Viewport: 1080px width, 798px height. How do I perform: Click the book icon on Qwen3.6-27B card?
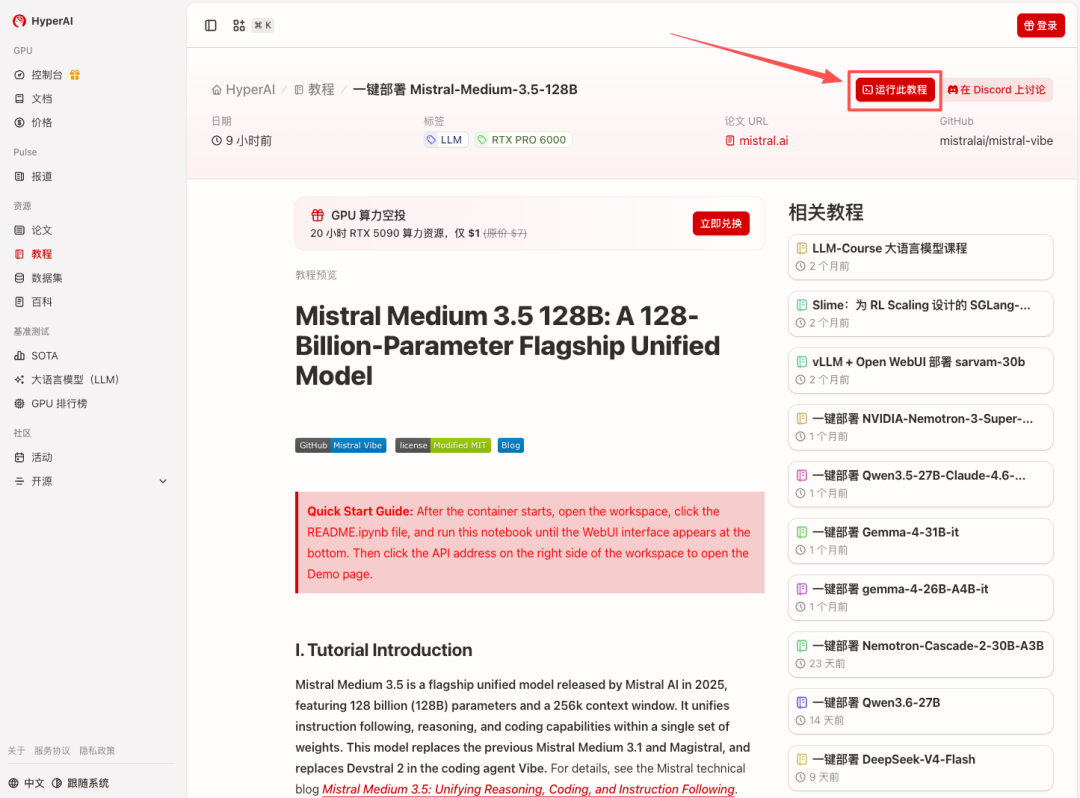click(x=802, y=703)
